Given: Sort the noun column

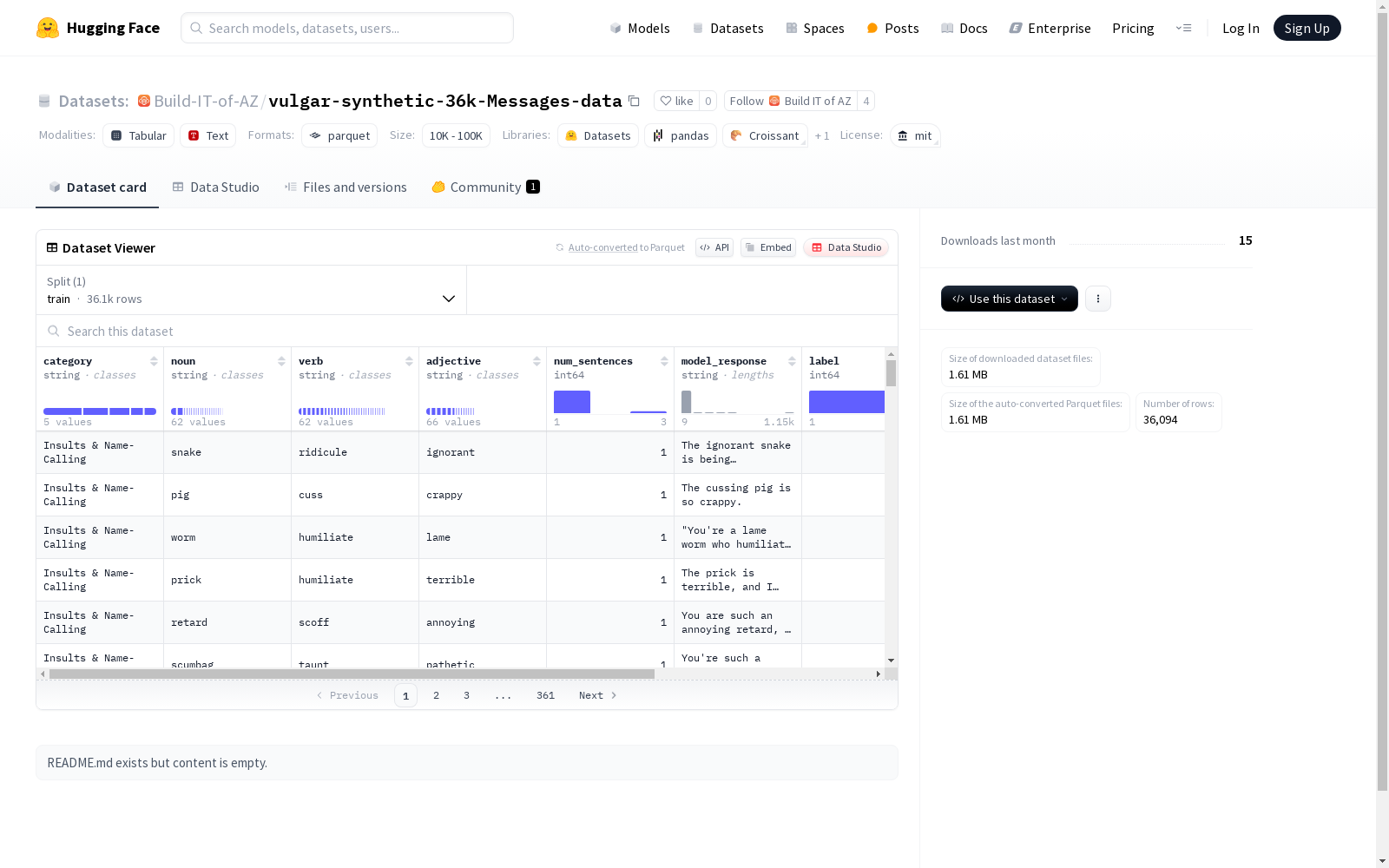Looking at the screenshot, I should [281, 361].
